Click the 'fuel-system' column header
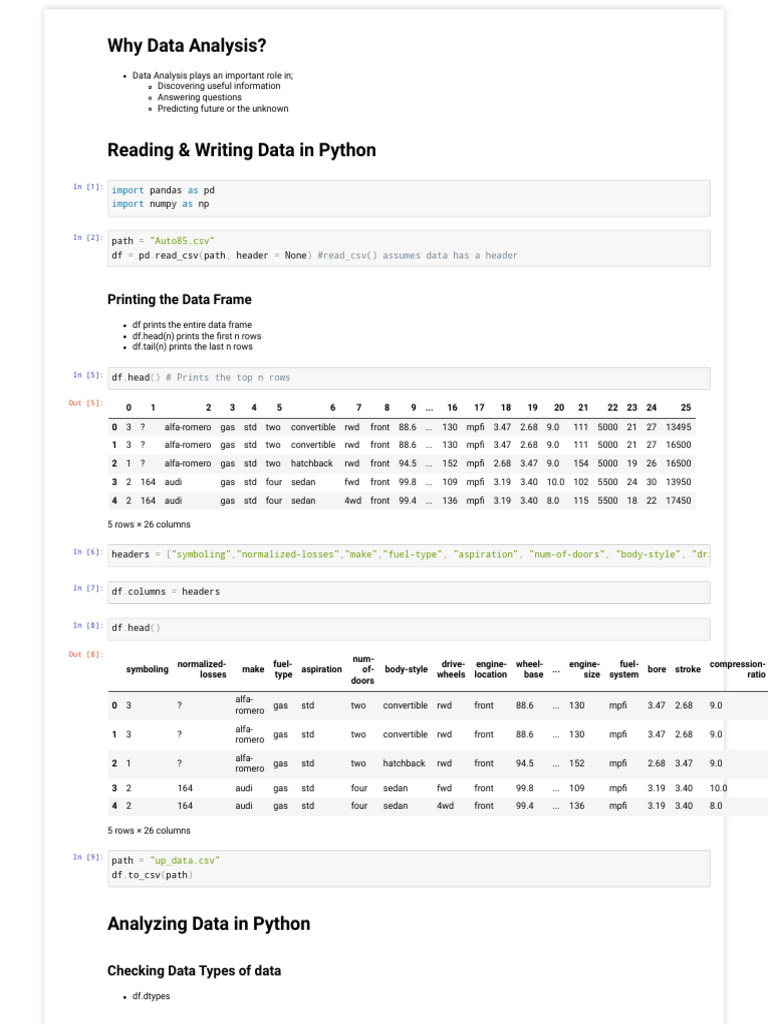The image size is (768, 1024). (624, 669)
